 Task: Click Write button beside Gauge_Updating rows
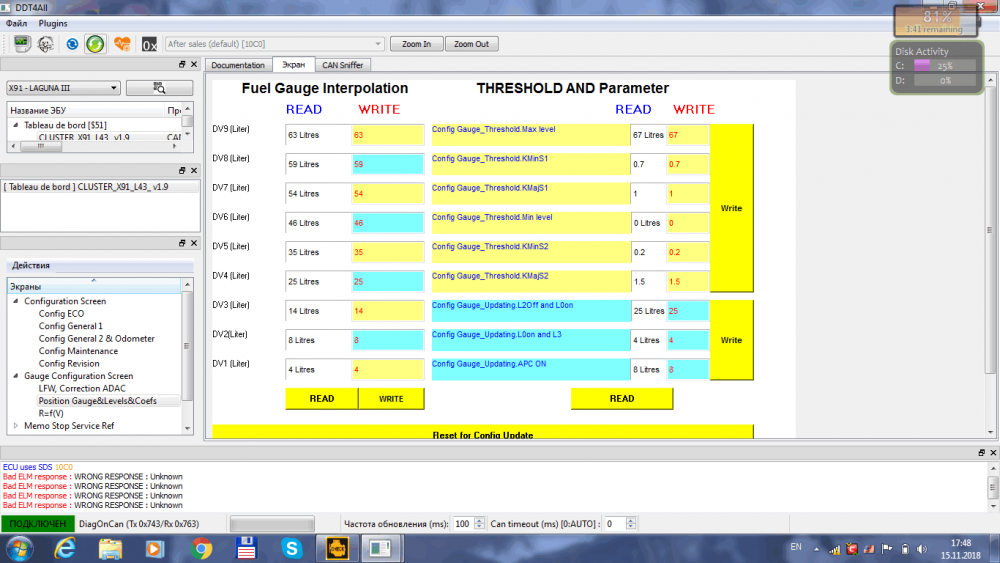point(732,340)
